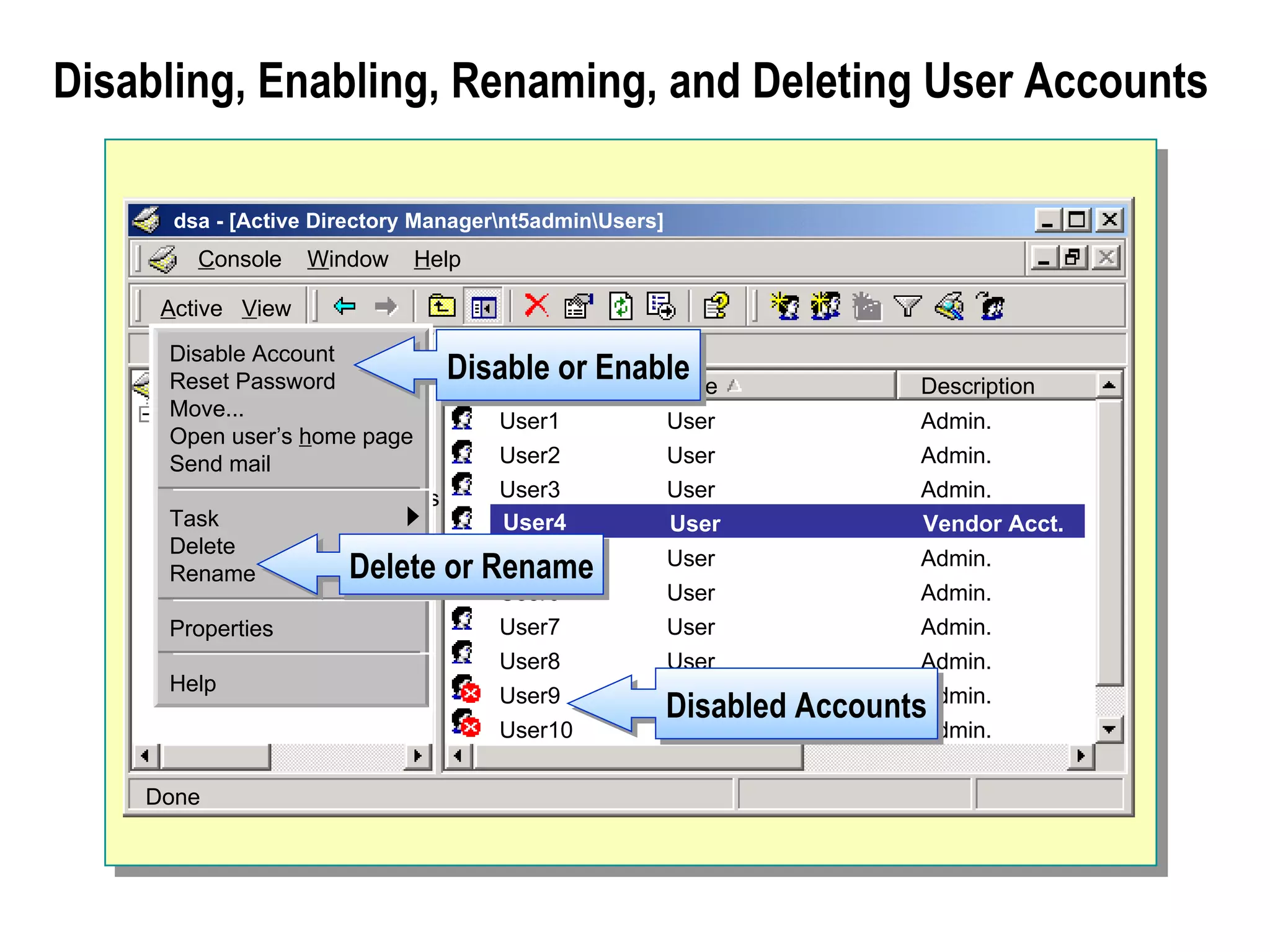Select the User3 row name
The image size is (1270, 952).
click(530, 490)
